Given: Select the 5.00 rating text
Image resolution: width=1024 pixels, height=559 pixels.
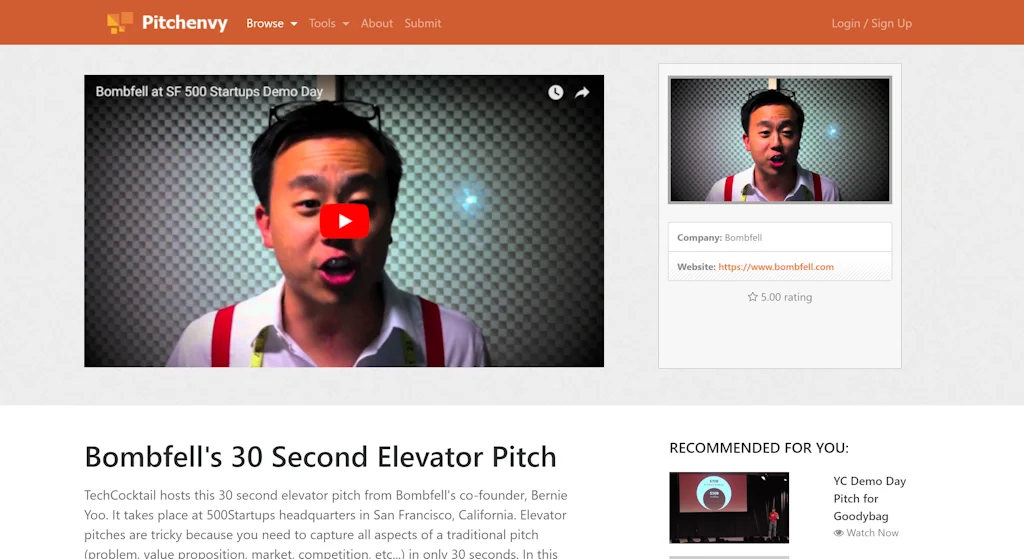Looking at the screenshot, I should click(786, 297).
